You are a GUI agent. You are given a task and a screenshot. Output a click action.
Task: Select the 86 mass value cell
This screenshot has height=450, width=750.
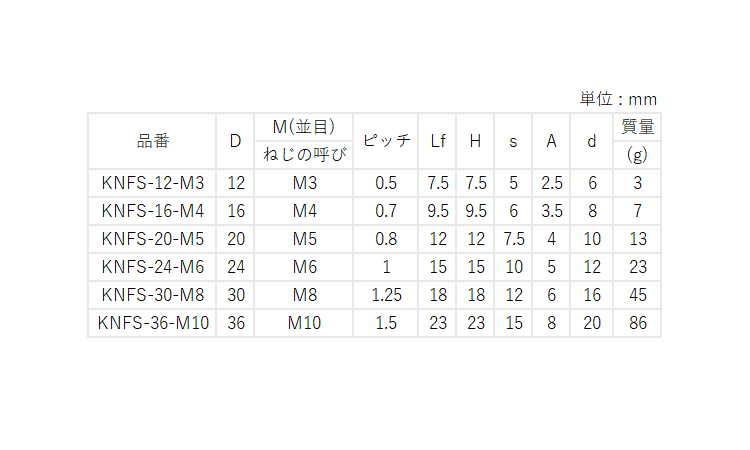click(637, 323)
